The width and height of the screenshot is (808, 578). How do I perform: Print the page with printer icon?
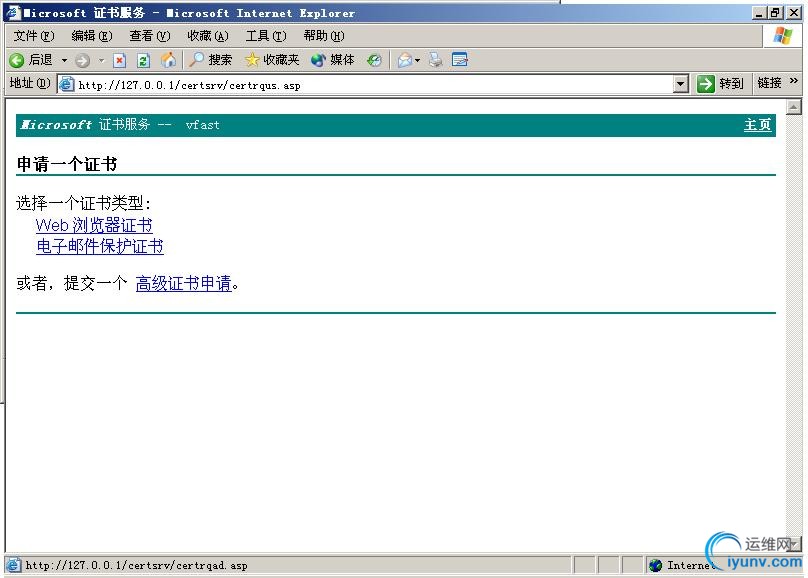tap(436, 60)
